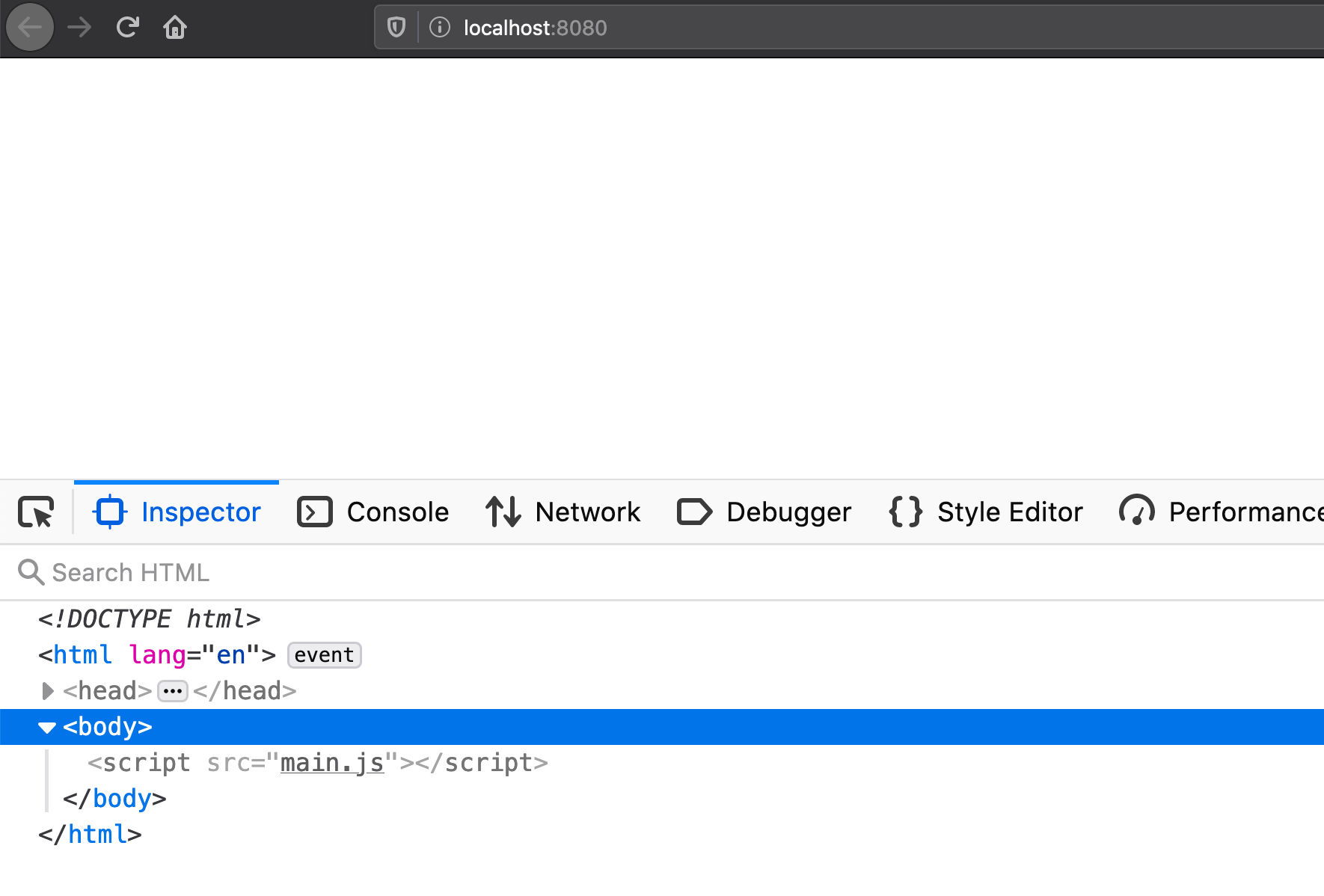Click the Search HTML magnifier icon

tap(31, 572)
